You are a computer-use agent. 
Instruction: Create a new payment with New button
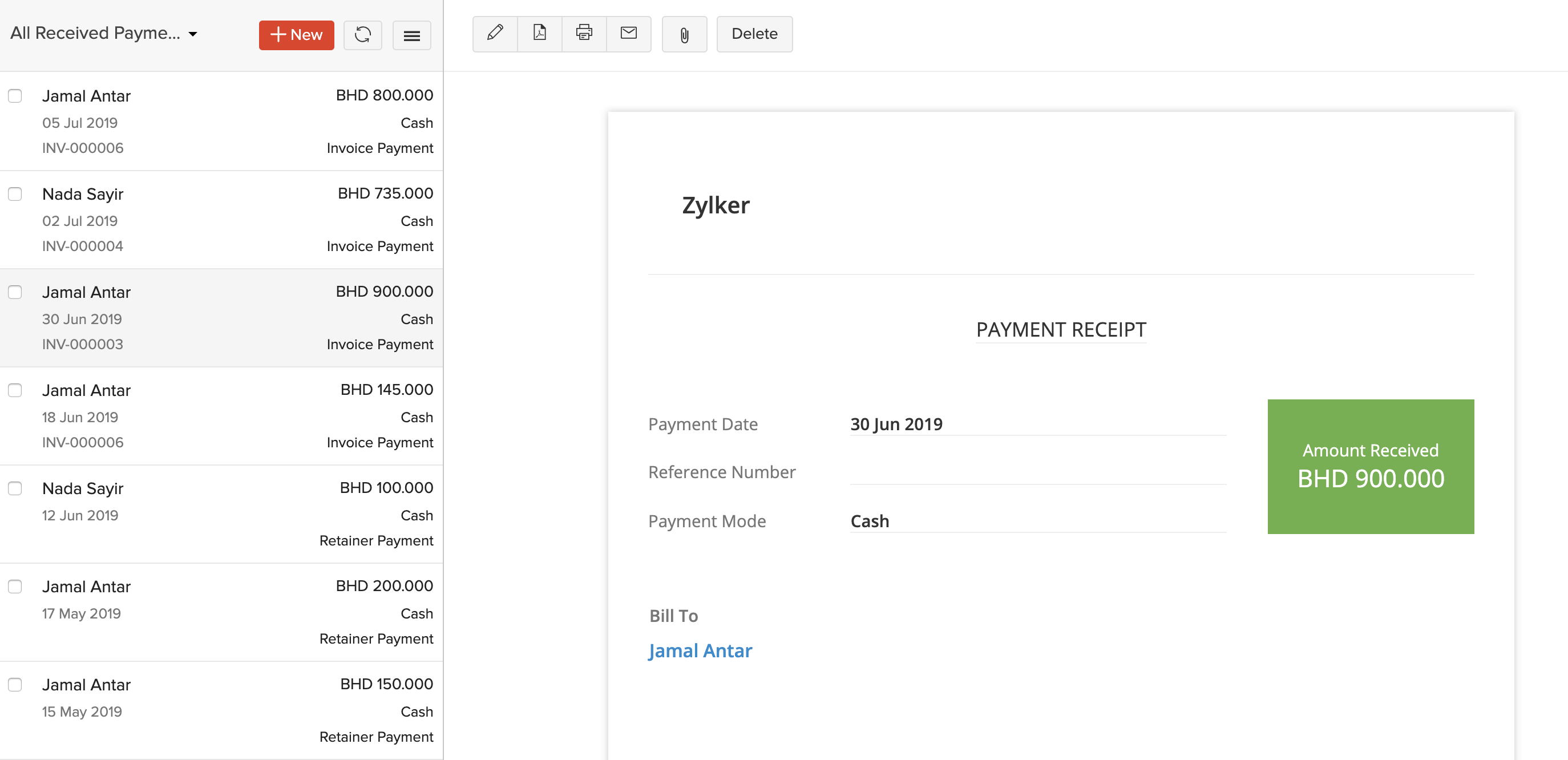pyautogui.click(x=297, y=35)
